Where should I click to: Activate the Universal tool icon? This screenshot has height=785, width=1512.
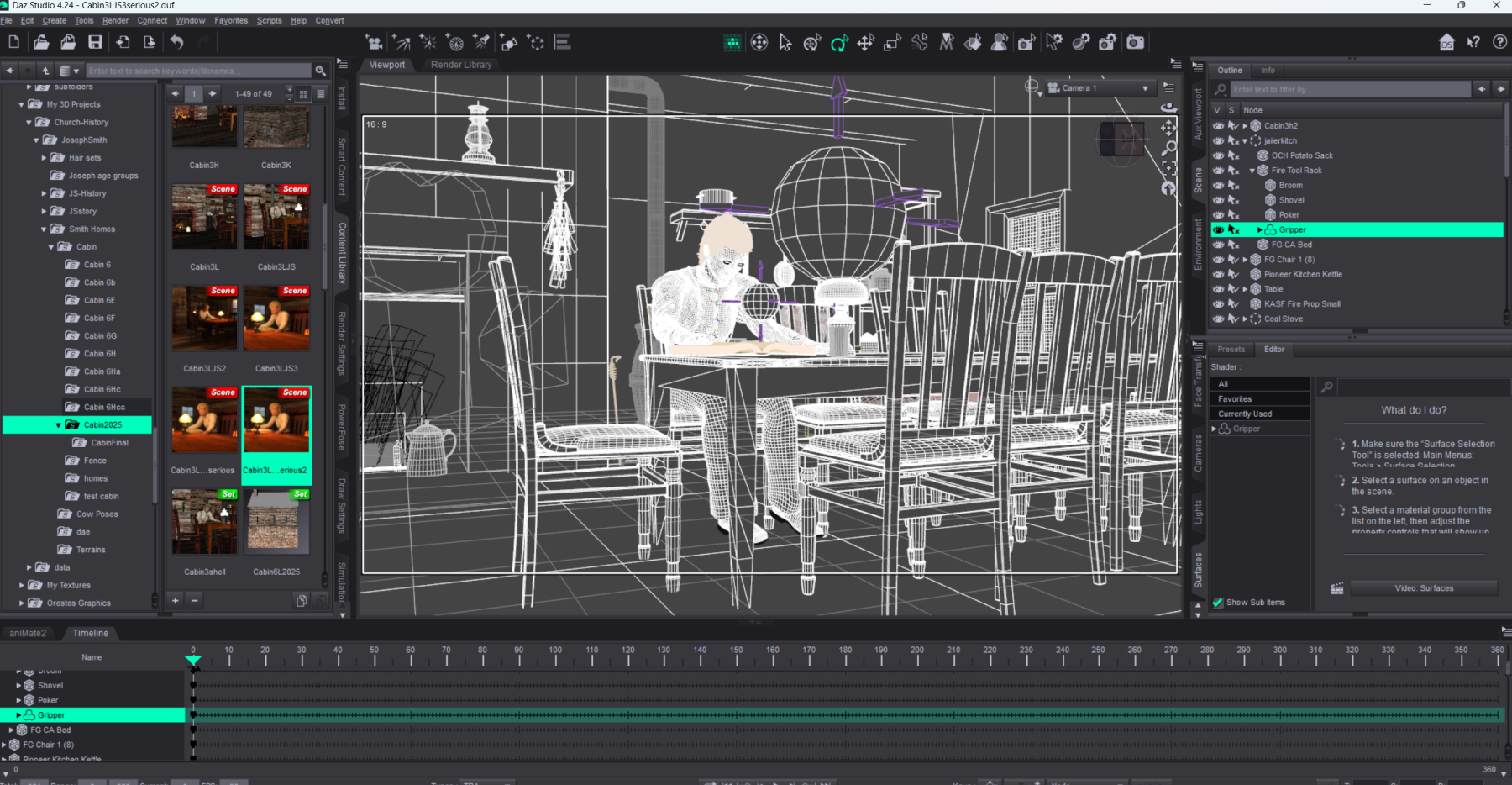tap(811, 43)
